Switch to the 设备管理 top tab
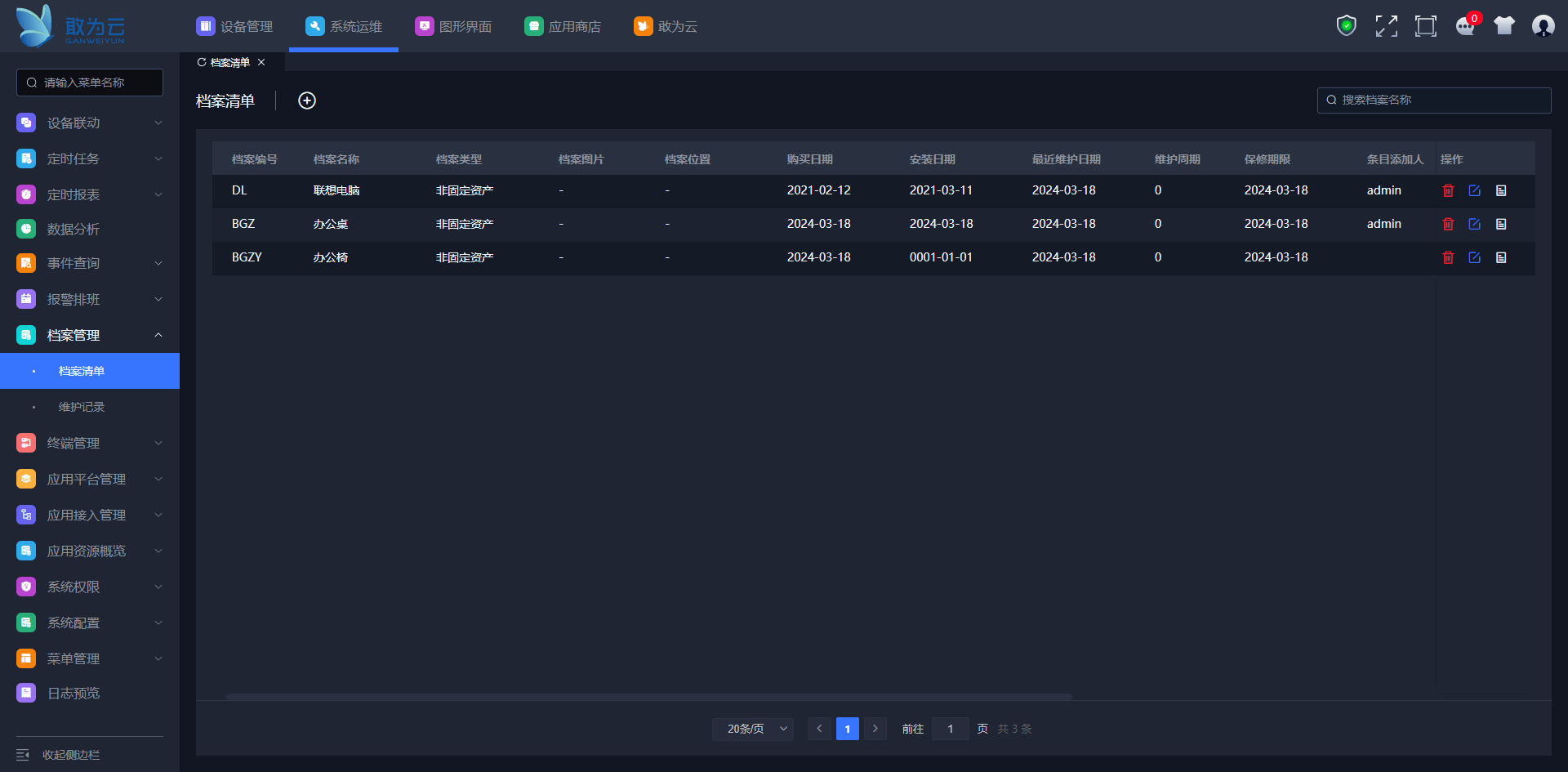This screenshot has height=772, width=1568. coord(235,26)
